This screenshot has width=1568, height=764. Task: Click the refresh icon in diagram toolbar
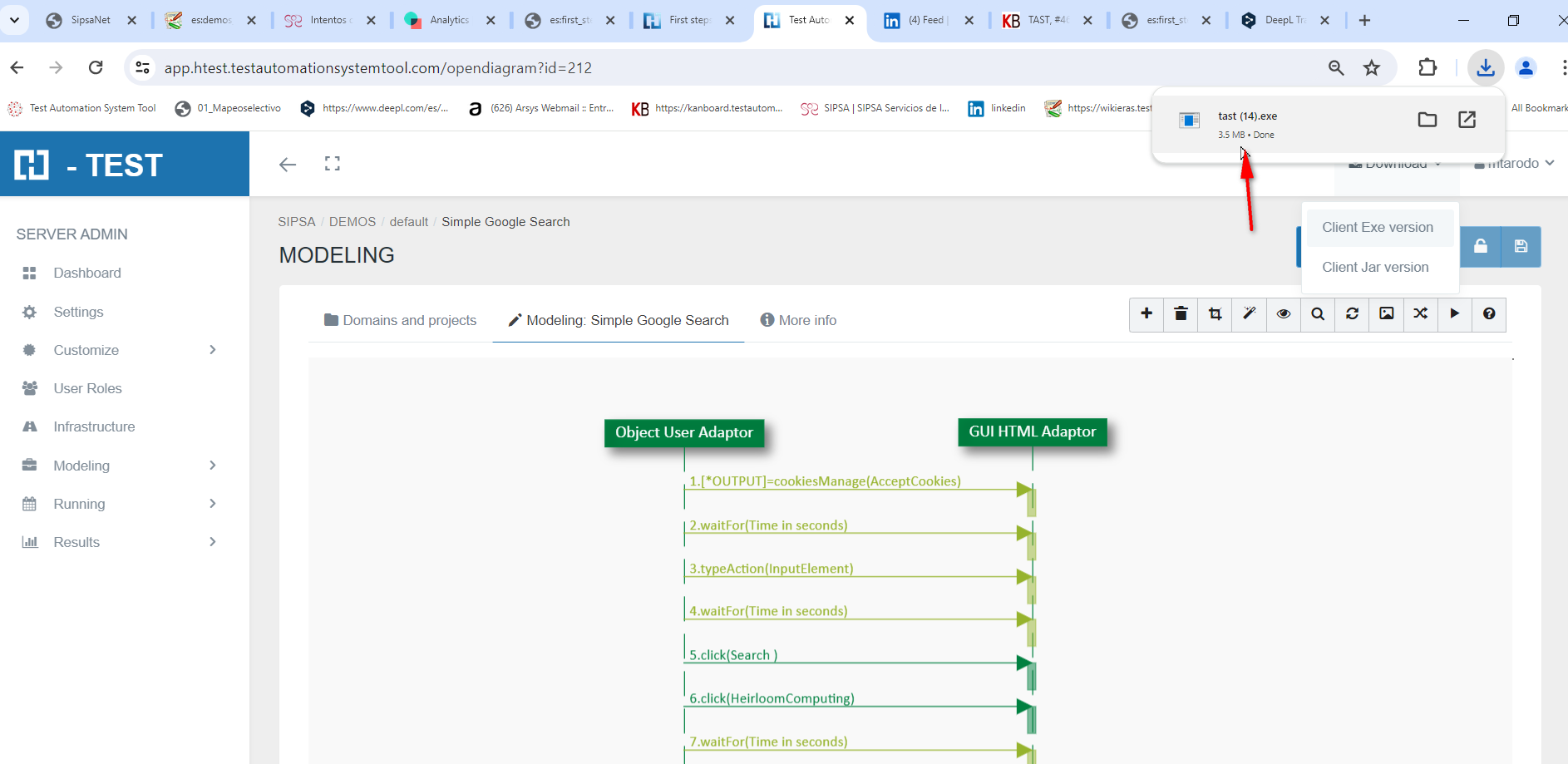coord(1352,314)
